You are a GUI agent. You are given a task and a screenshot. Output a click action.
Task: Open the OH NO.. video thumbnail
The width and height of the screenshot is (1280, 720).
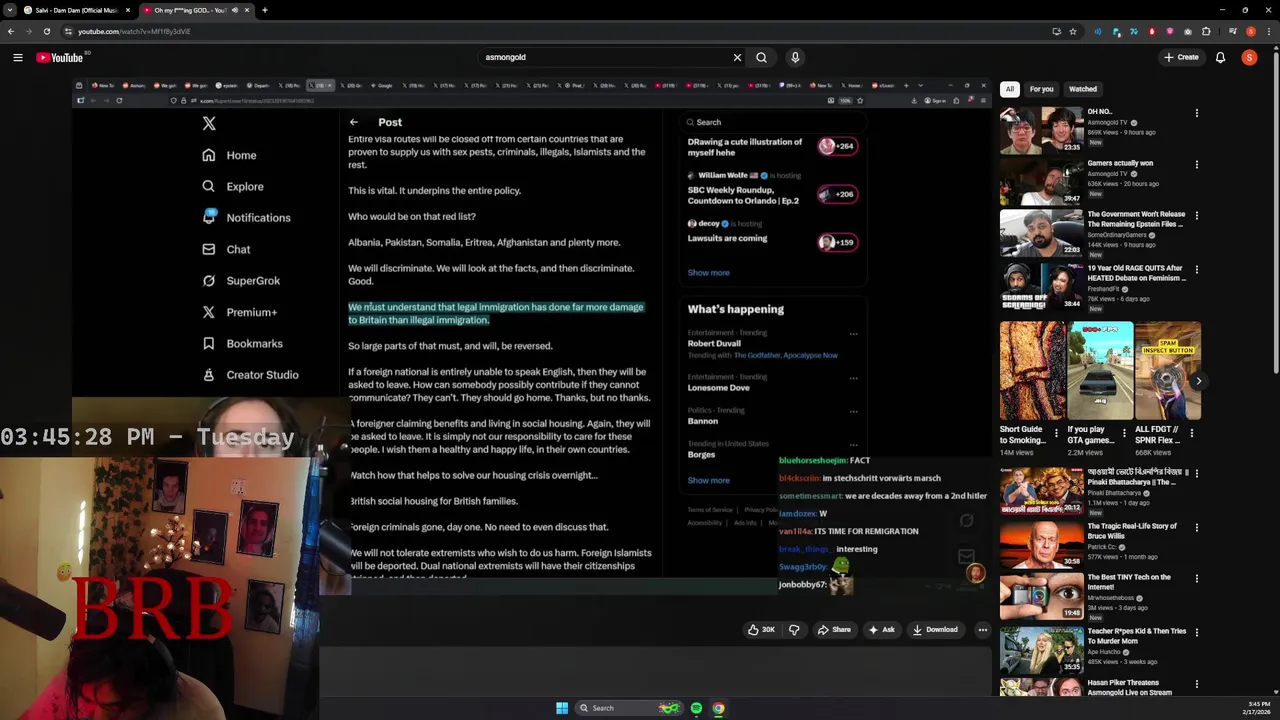click(x=1041, y=130)
